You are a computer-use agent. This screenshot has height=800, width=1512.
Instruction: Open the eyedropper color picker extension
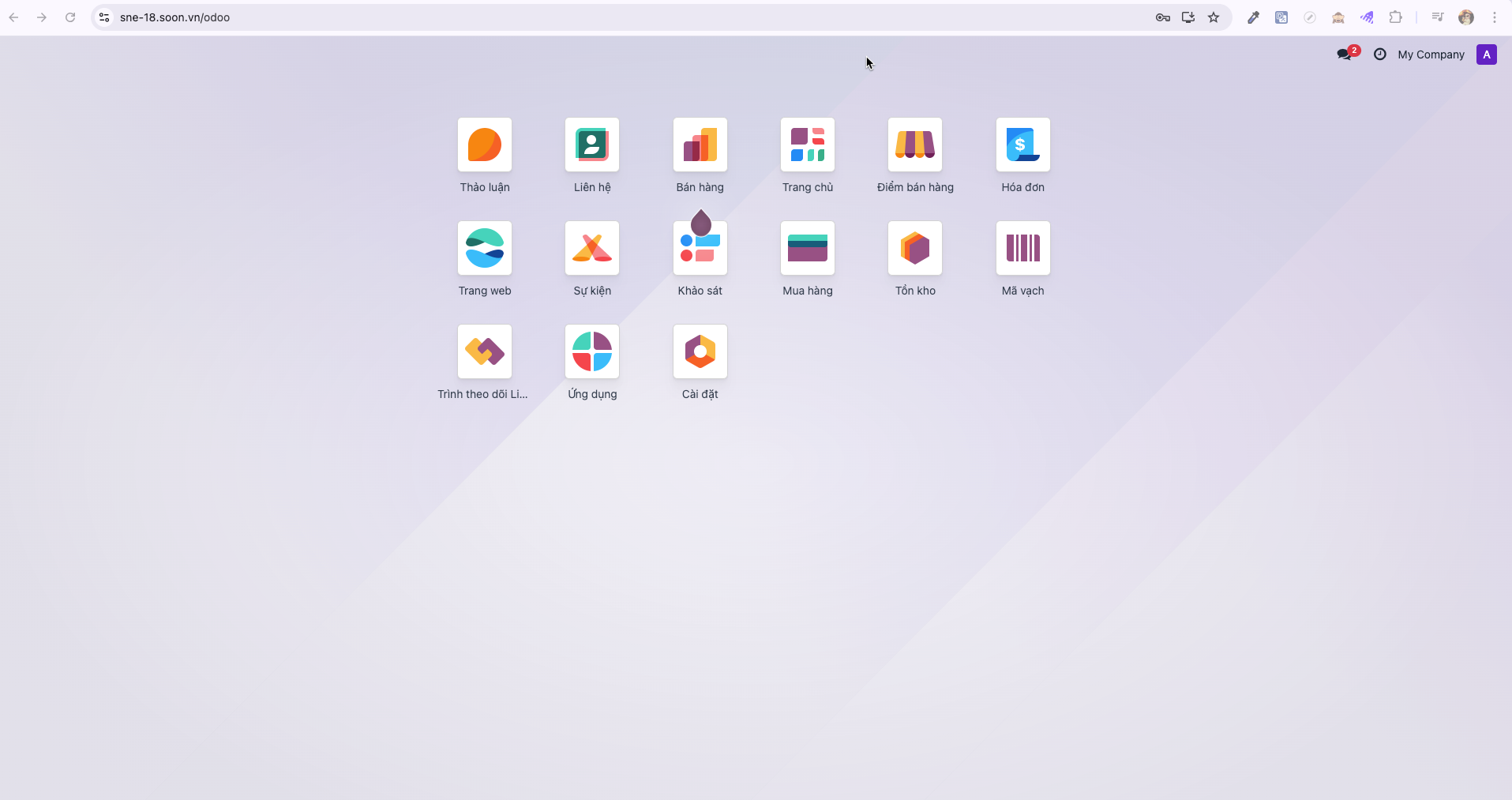click(1253, 17)
